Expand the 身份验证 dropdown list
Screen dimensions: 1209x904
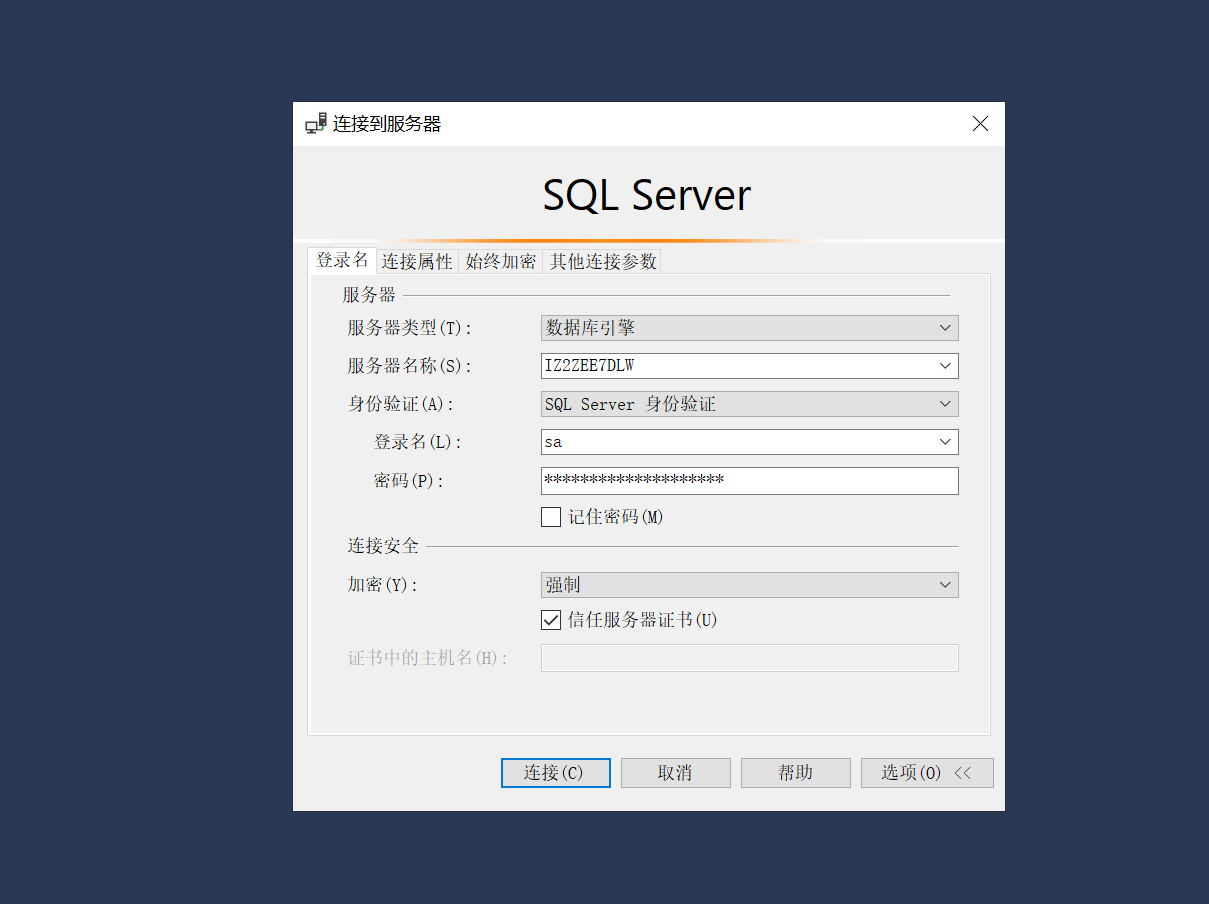point(945,404)
